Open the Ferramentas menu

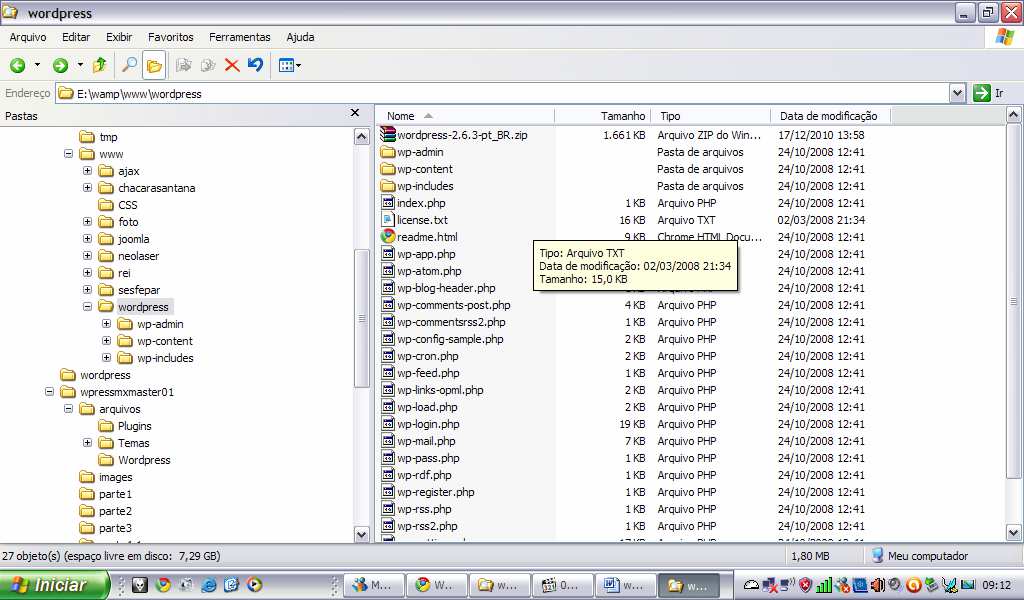(x=240, y=37)
